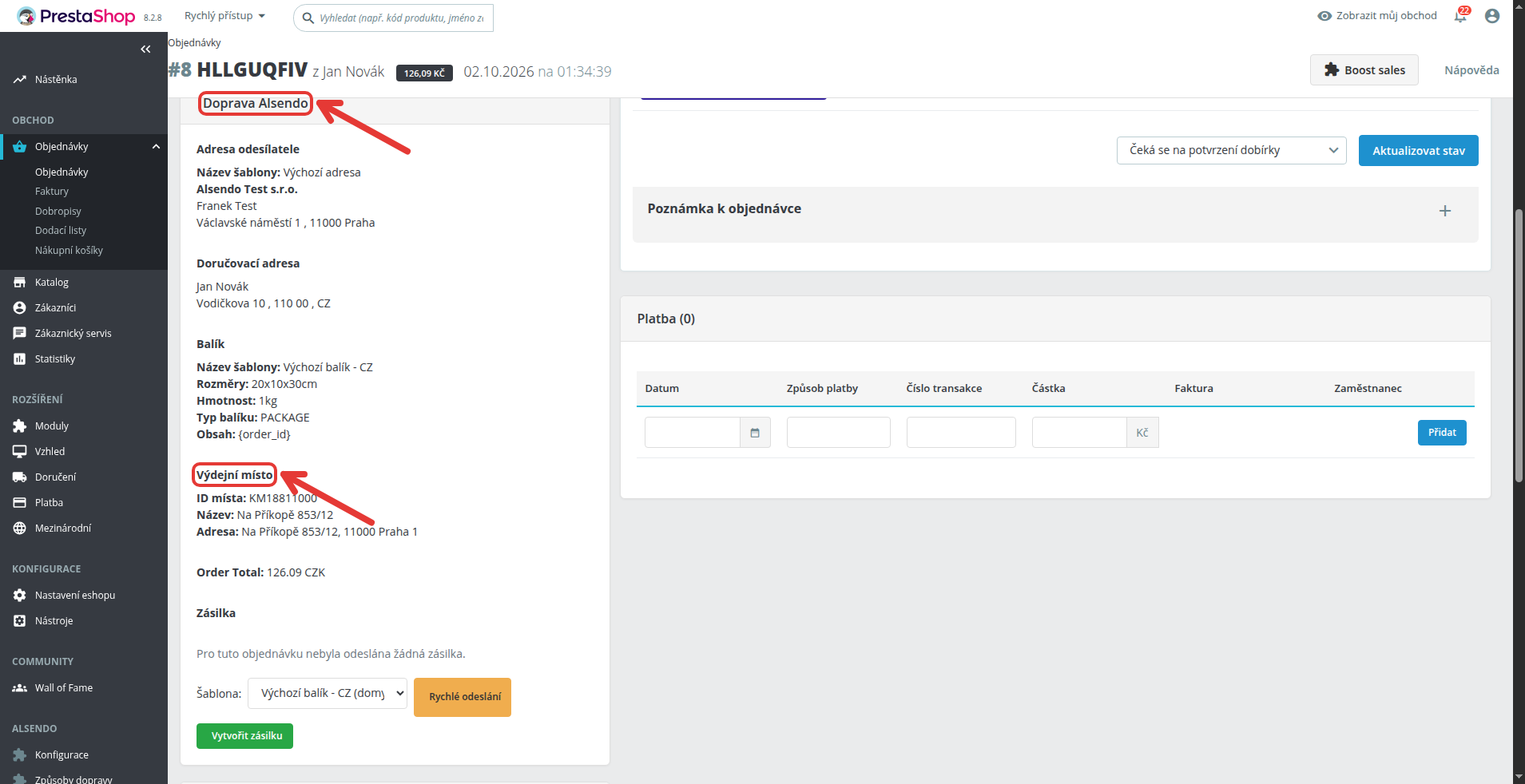This screenshot has width=1525, height=784.
Task: Open notifications bell icon
Action: point(1461,16)
